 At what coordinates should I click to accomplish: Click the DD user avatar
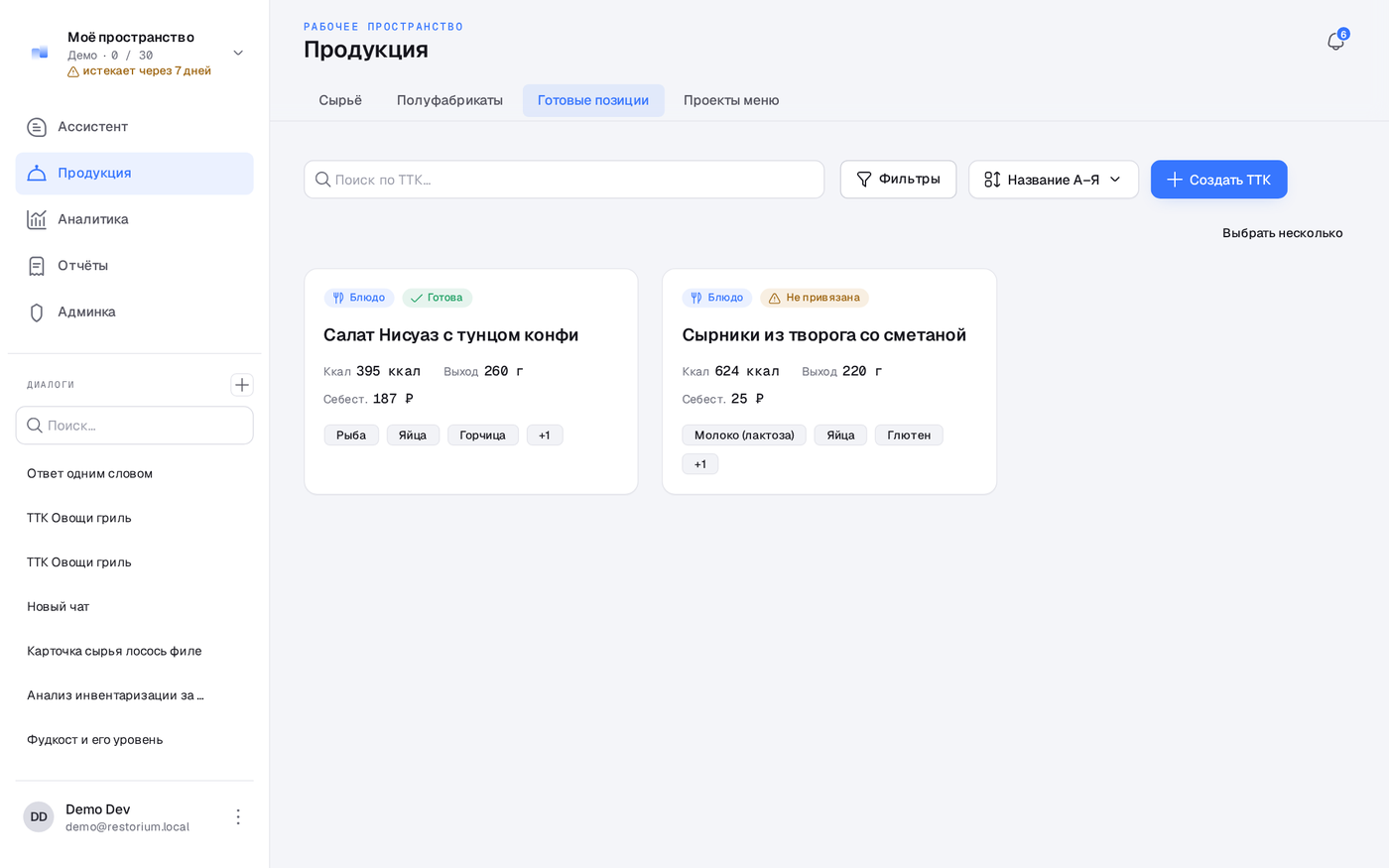tap(39, 816)
